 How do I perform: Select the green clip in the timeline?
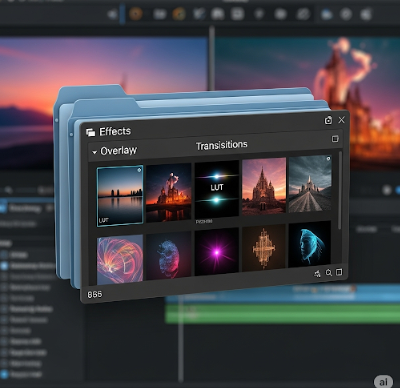click(x=283, y=313)
